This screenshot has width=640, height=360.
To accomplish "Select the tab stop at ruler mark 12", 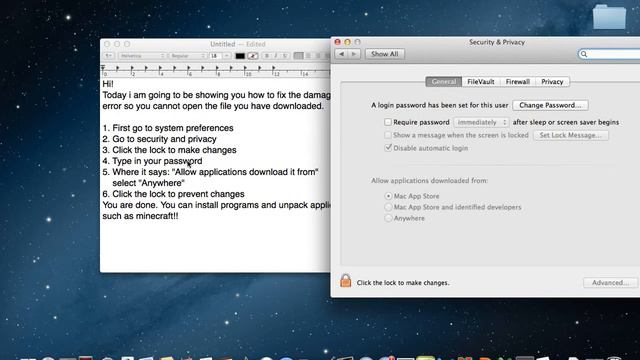I will point(273,68).
